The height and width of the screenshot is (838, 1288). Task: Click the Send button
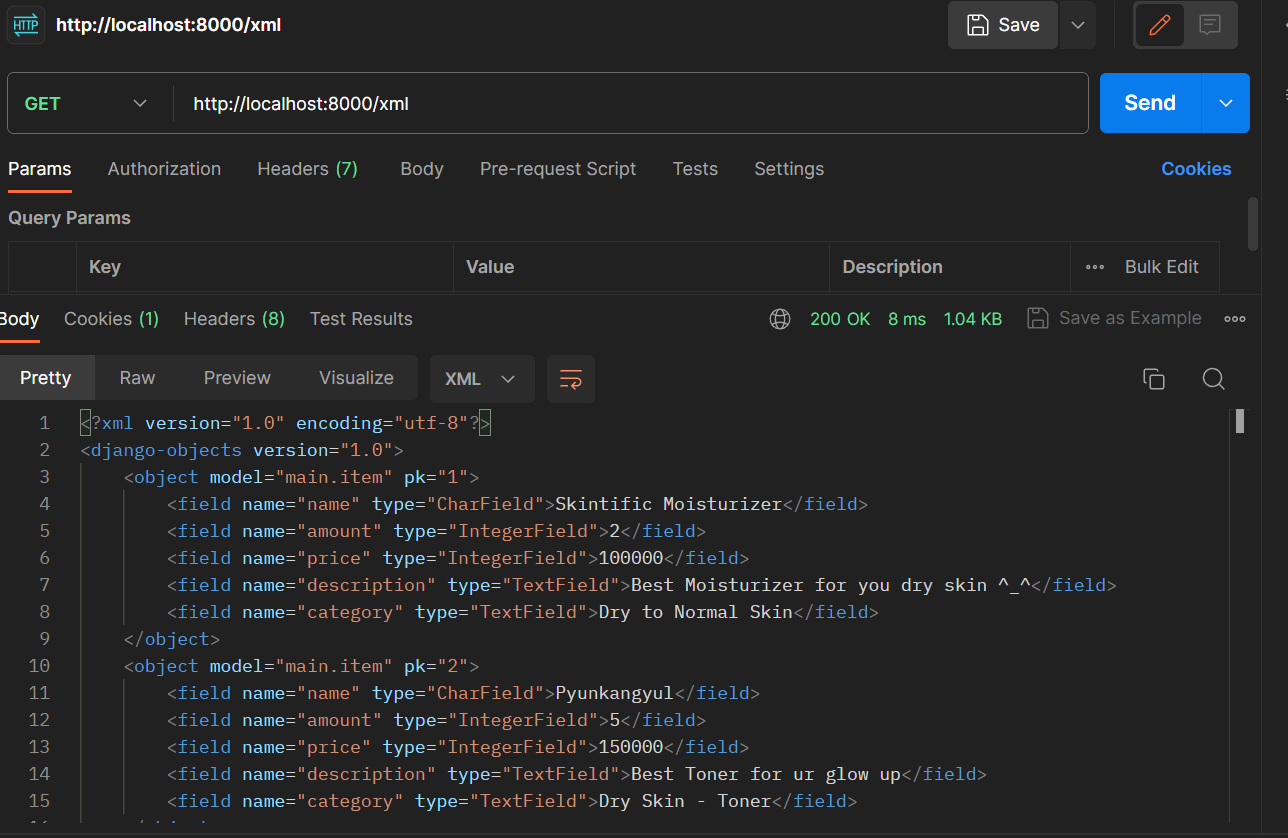pos(1150,103)
